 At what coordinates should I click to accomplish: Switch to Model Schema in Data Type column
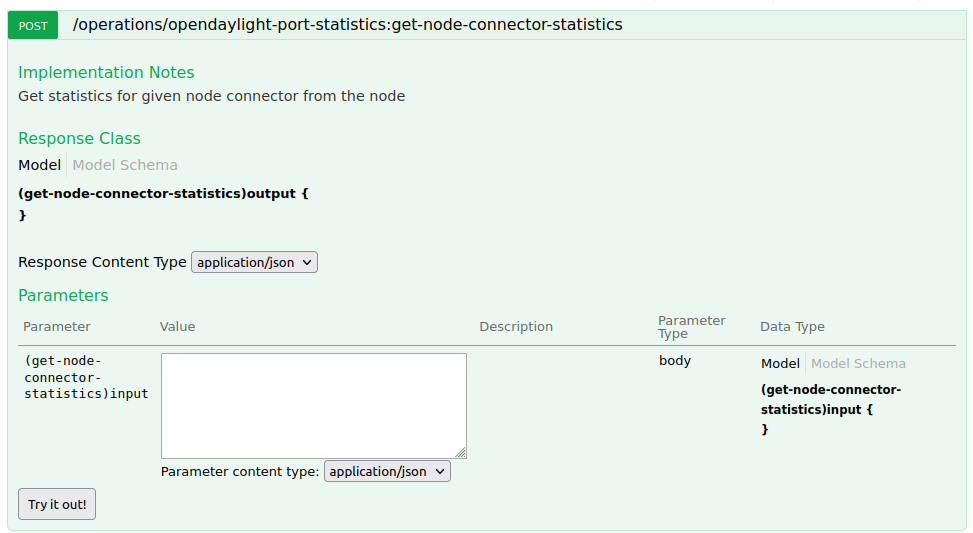point(858,364)
